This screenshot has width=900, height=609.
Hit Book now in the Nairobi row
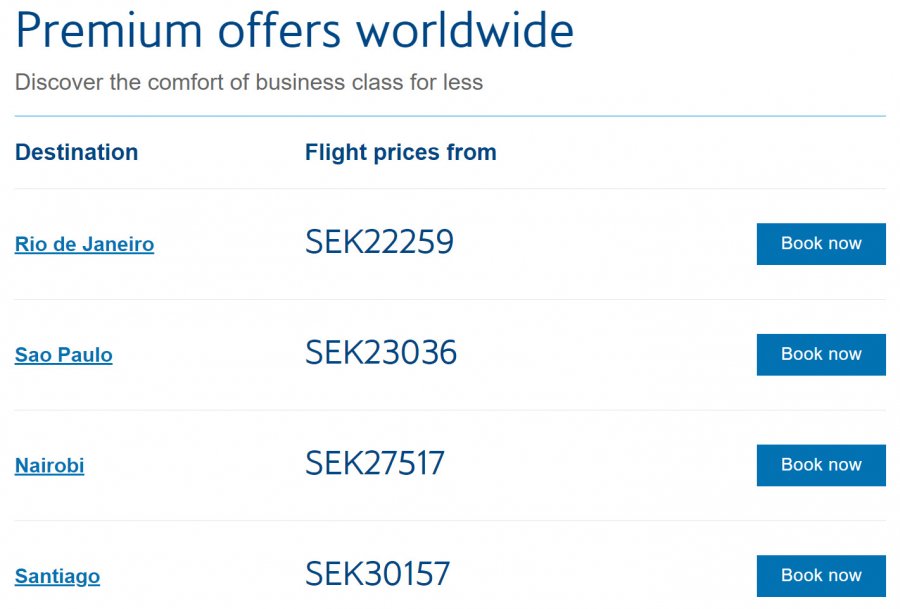(x=820, y=465)
